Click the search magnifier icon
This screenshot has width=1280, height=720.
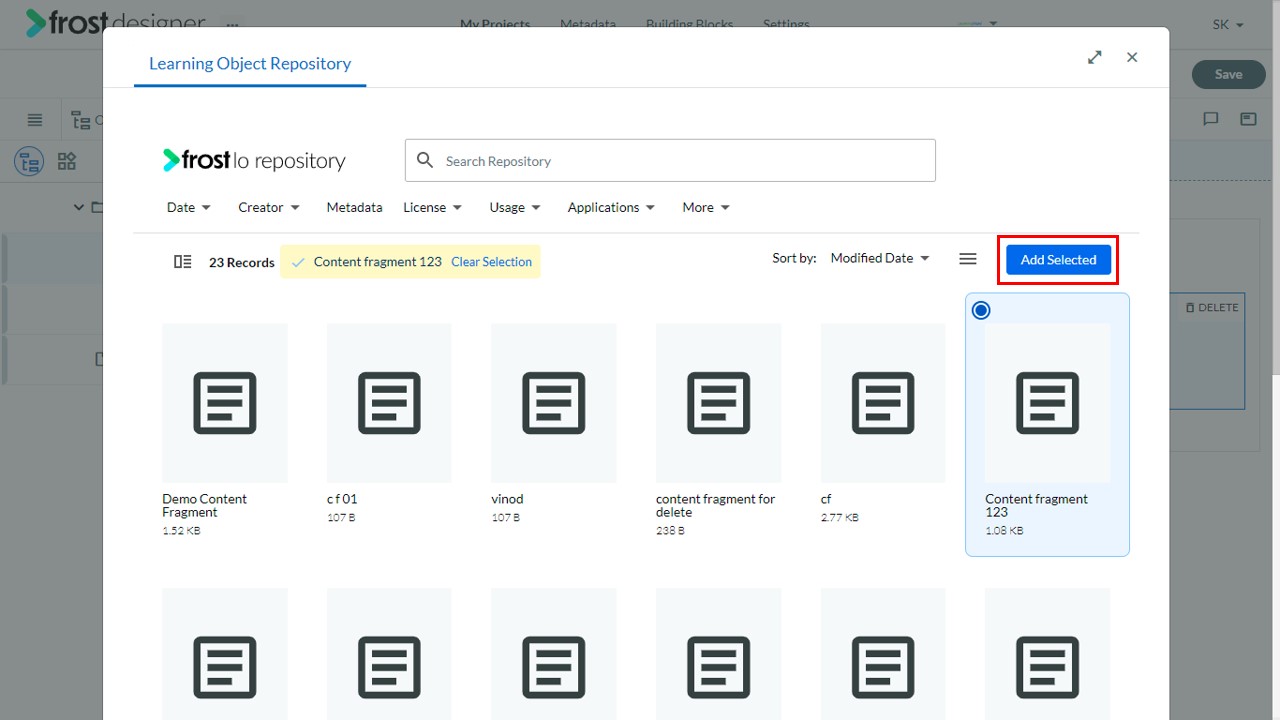coord(425,160)
